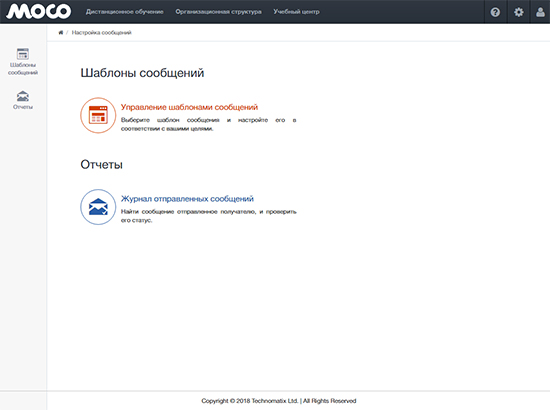Screen dimensions: 550x410
Task: Click the orange template management circle icon
Action: point(98,115)
